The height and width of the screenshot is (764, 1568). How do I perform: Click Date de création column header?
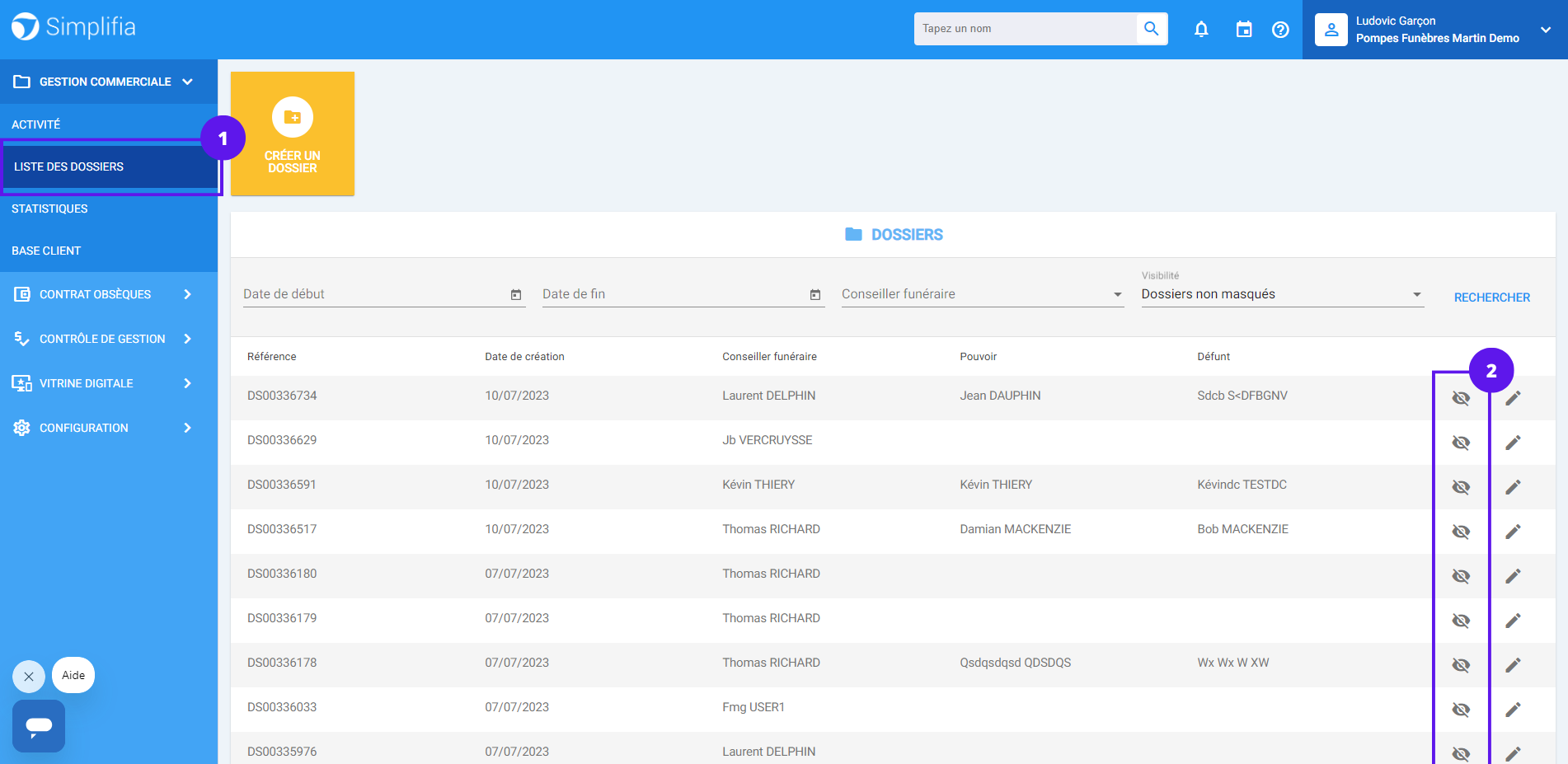coord(524,357)
